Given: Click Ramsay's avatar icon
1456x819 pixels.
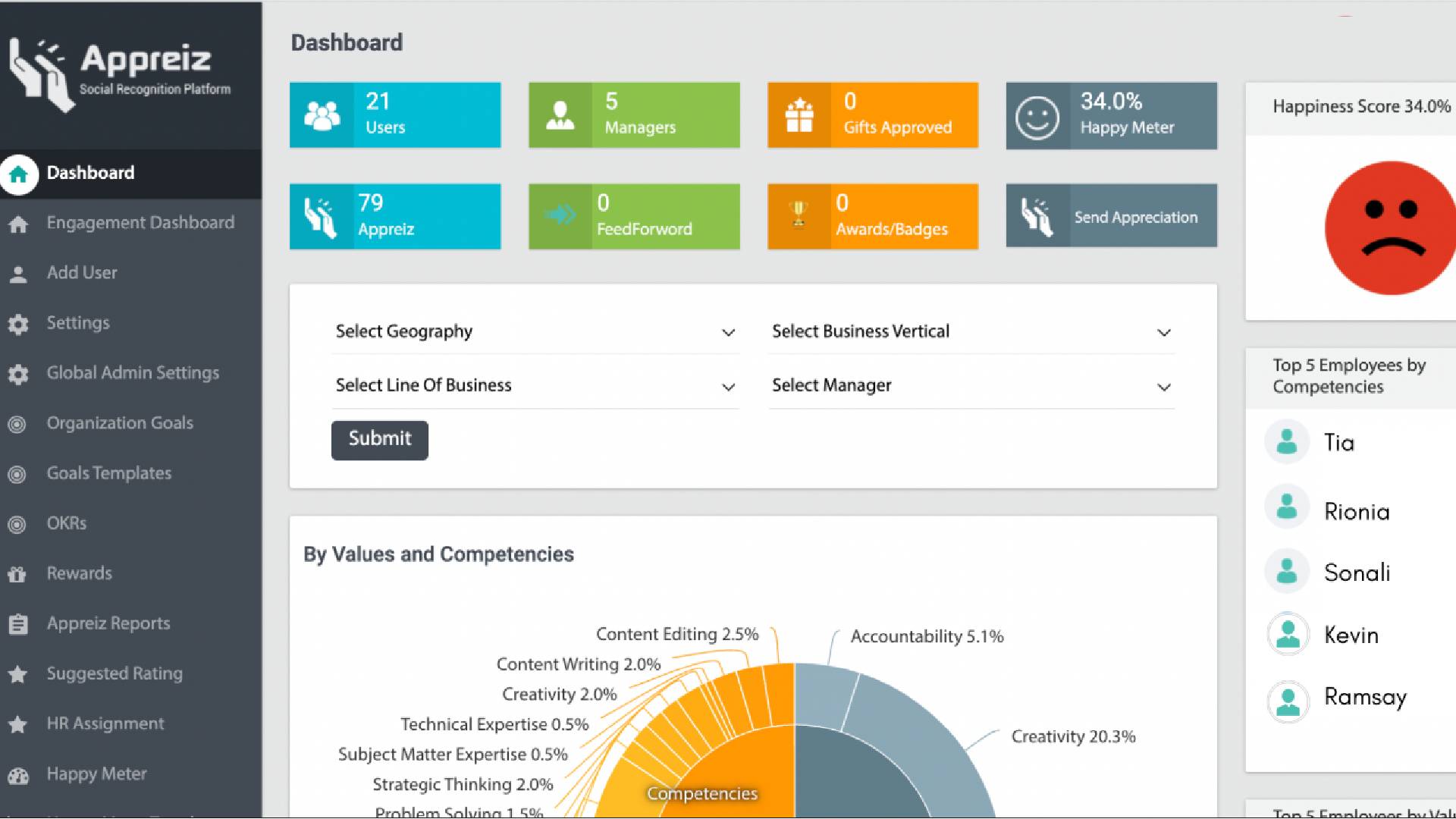Looking at the screenshot, I should [1288, 701].
